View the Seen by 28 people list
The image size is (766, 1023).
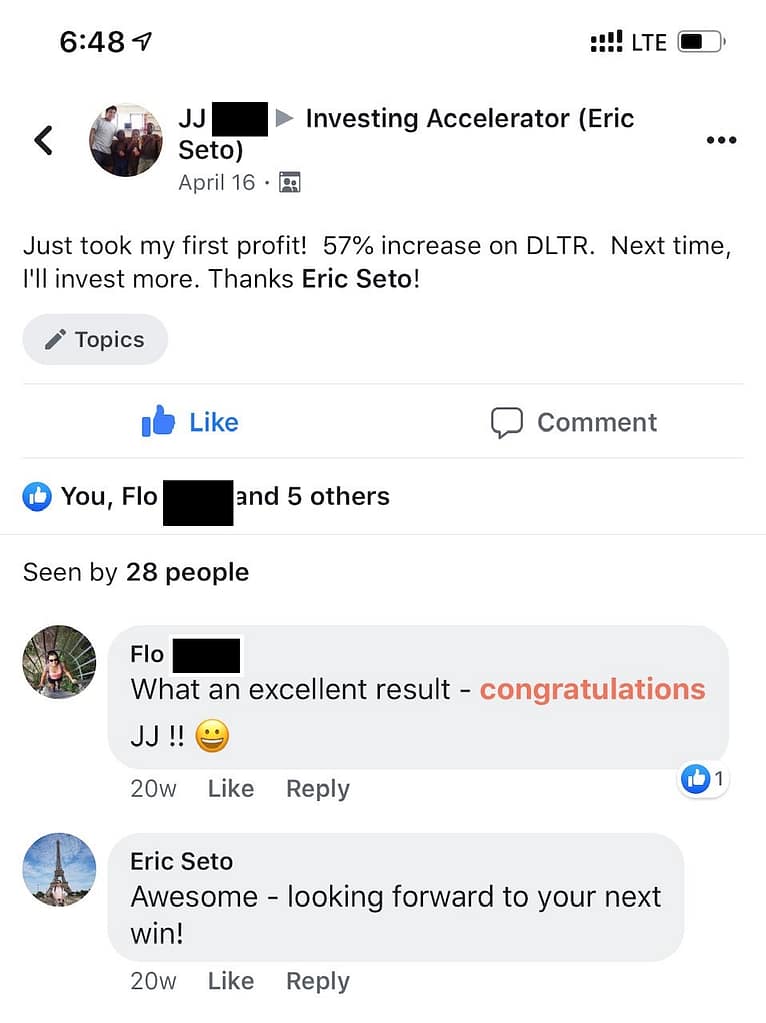pos(135,572)
